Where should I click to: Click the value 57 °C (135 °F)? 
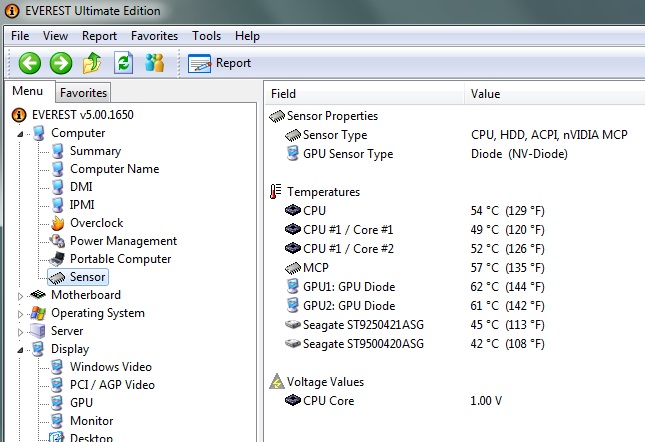tap(507, 268)
